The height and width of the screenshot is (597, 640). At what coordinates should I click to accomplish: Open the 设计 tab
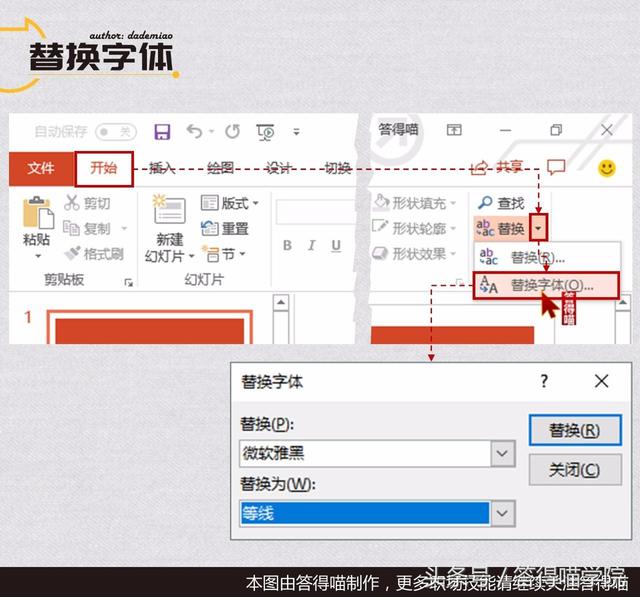click(x=279, y=169)
